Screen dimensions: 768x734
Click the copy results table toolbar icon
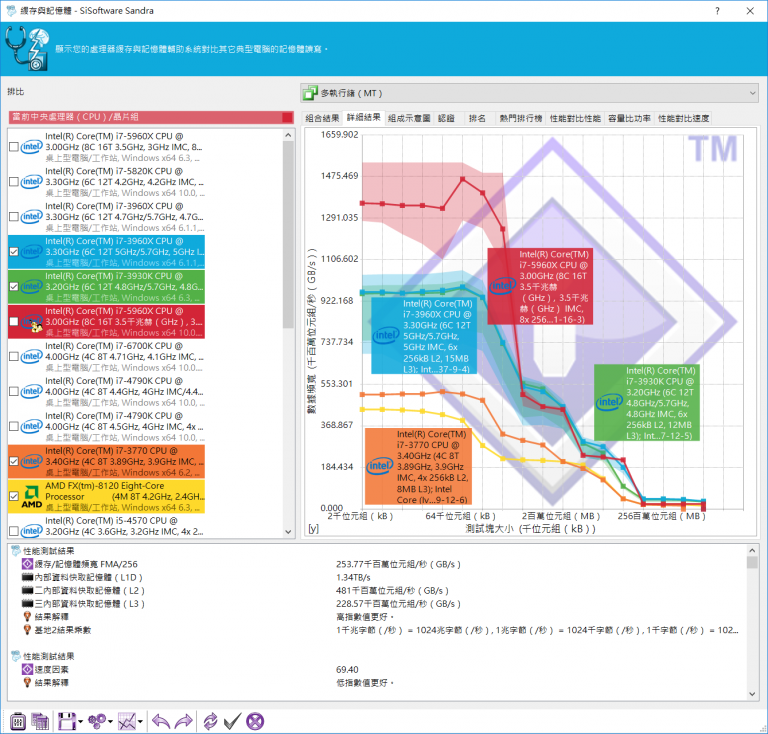coord(40,721)
